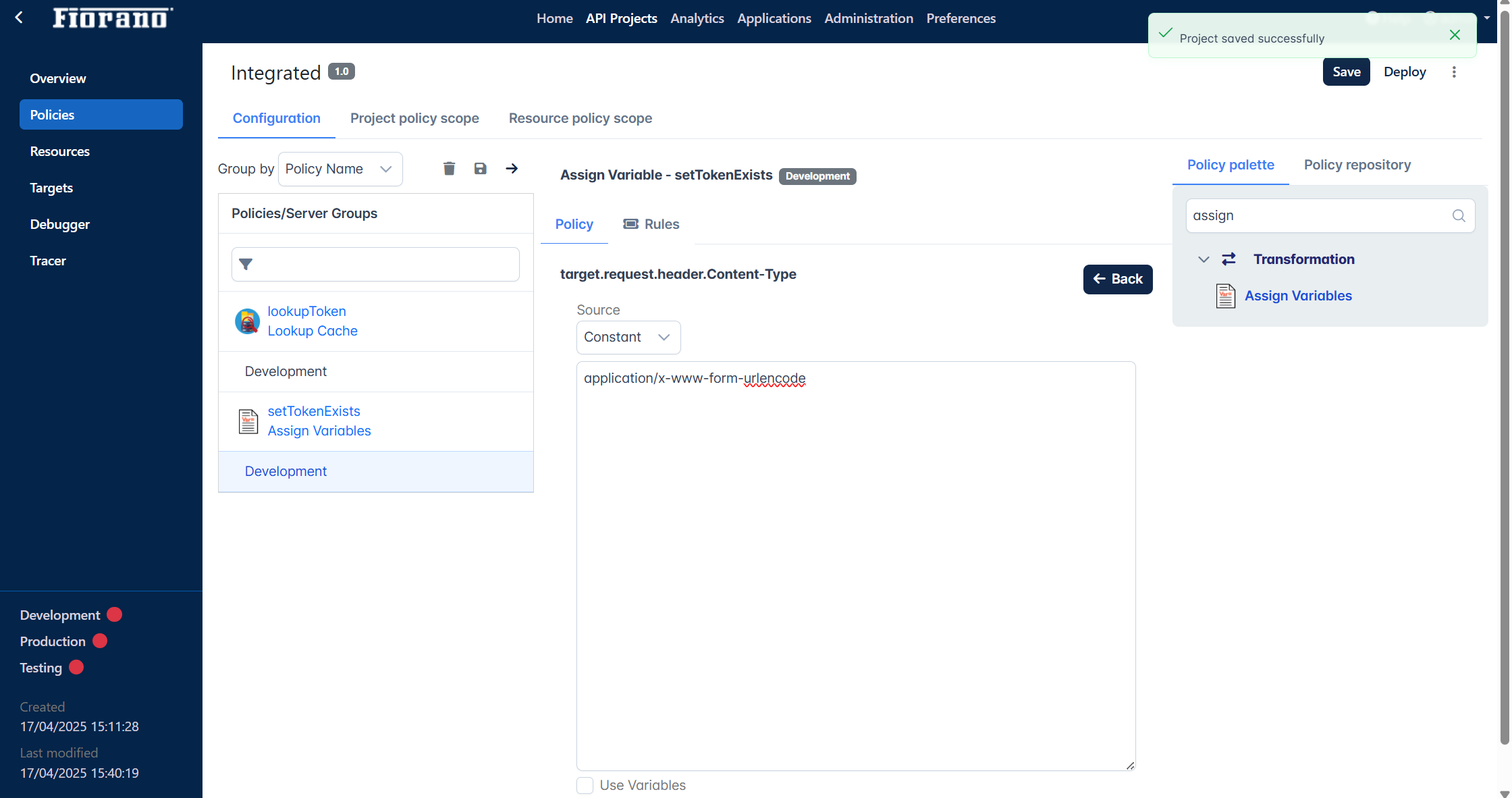Switch to the Rules tab

click(x=651, y=224)
